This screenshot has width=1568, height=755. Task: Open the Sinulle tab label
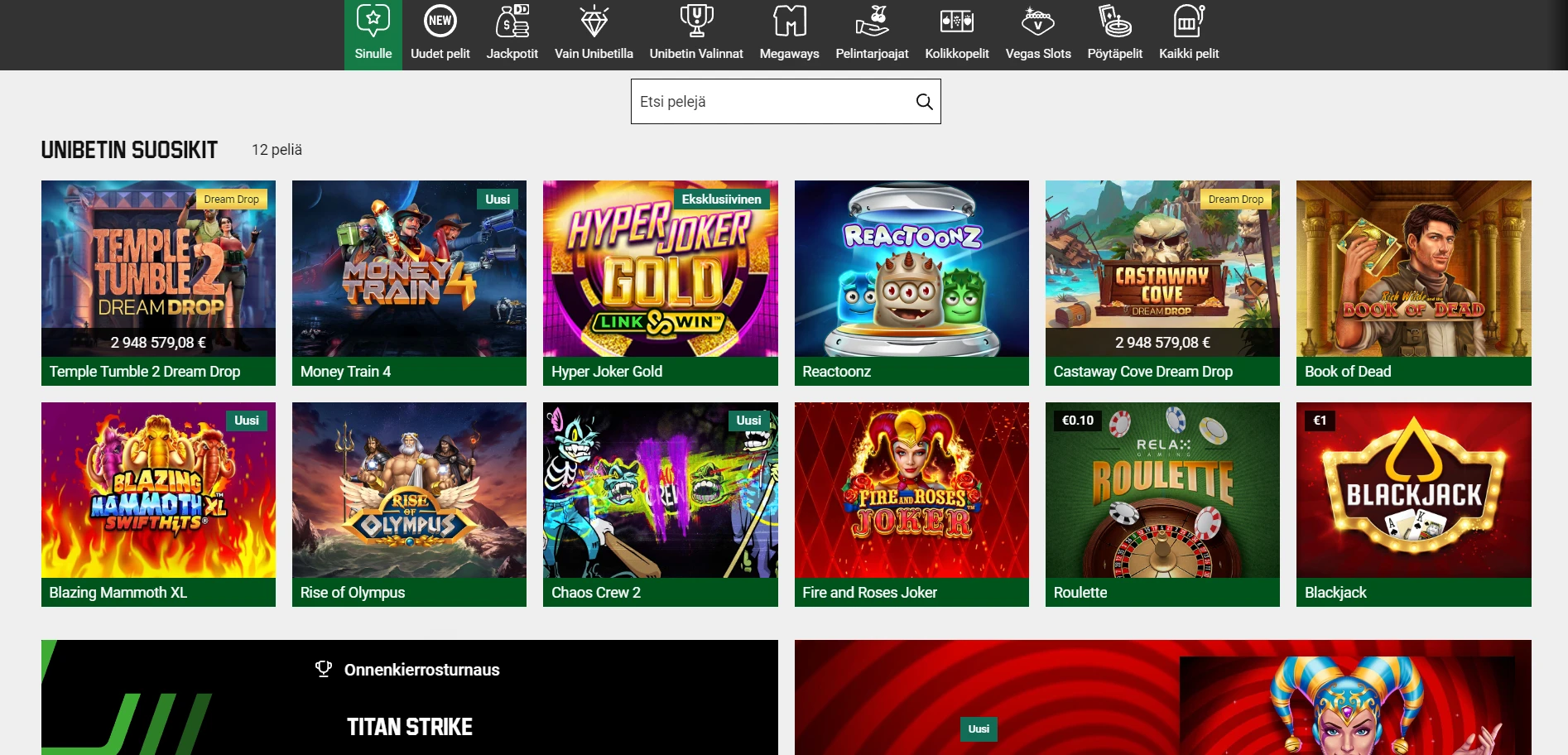coord(373,54)
